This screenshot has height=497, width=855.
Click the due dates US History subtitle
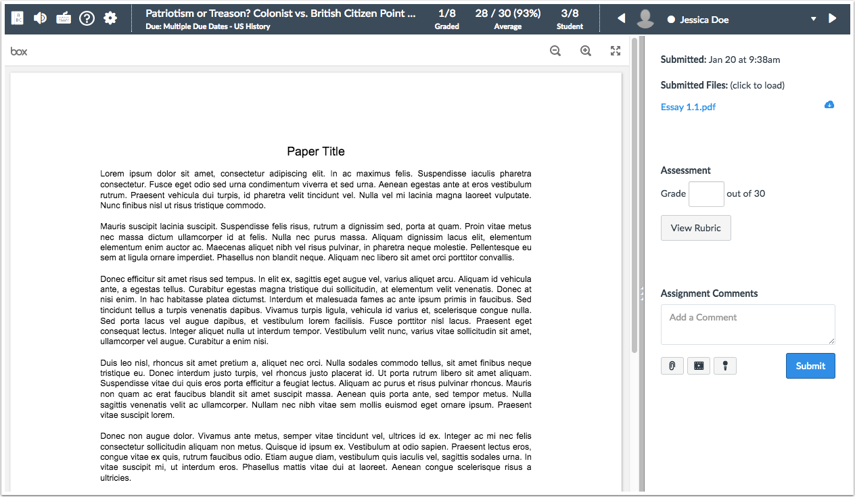coord(208,26)
